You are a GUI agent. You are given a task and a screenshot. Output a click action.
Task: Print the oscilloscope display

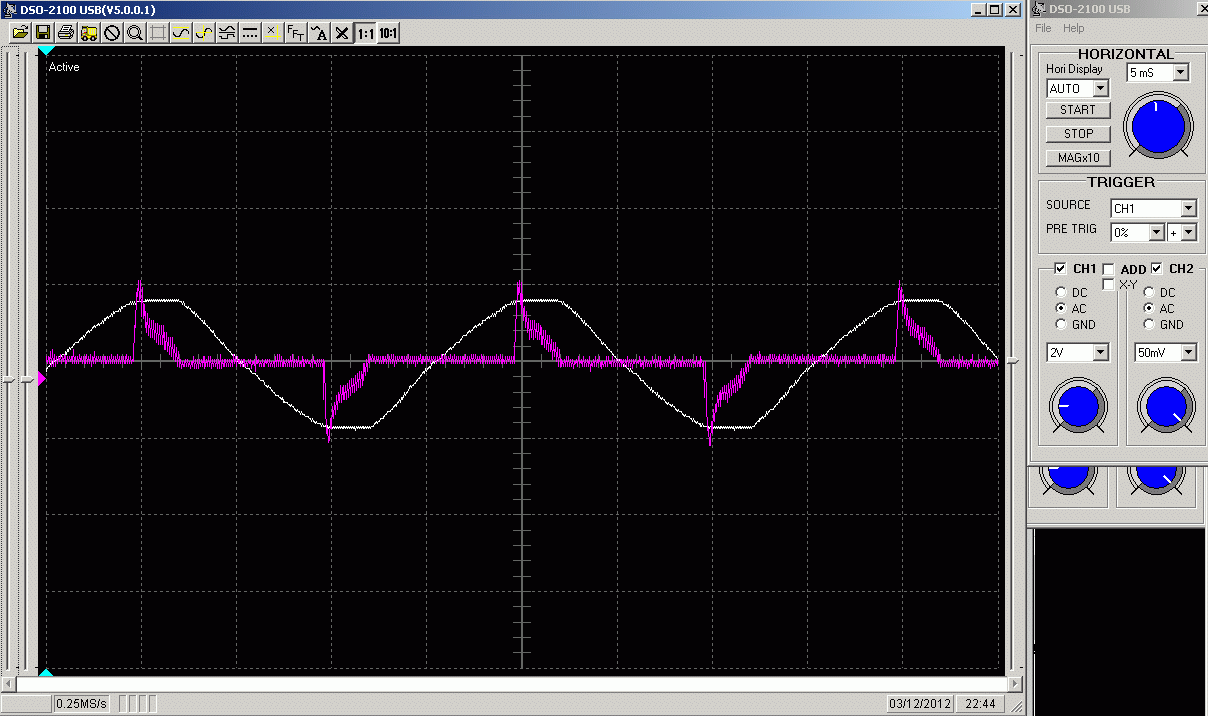(x=66, y=33)
